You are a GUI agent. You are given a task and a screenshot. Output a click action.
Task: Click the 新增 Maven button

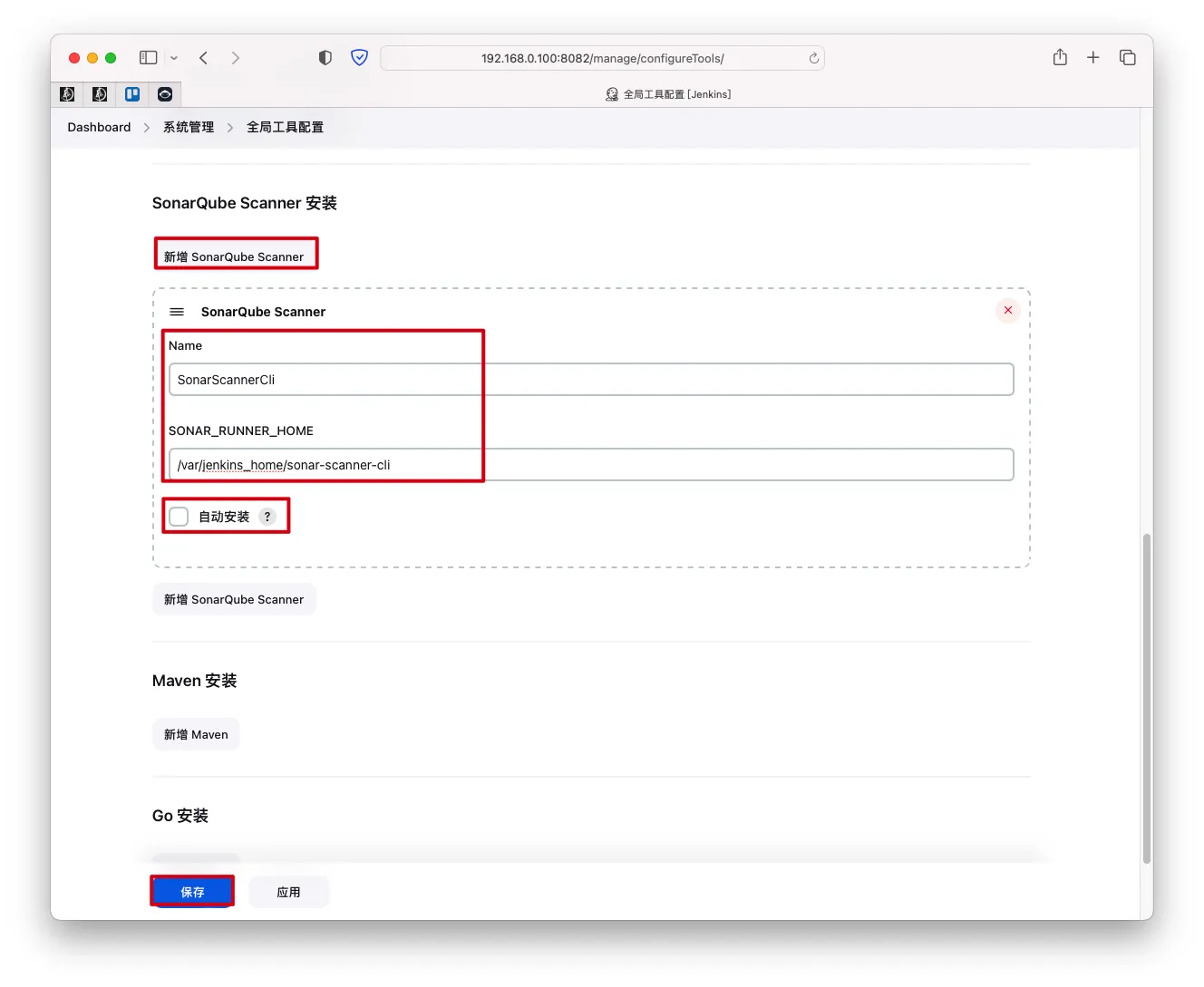tap(196, 734)
